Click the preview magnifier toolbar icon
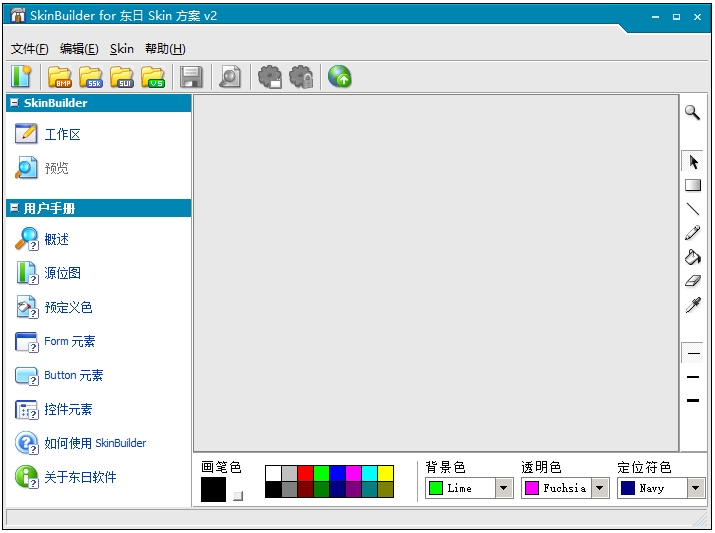This screenshot has width=715, height=533. pyautogui.click(x=230, y=77)
